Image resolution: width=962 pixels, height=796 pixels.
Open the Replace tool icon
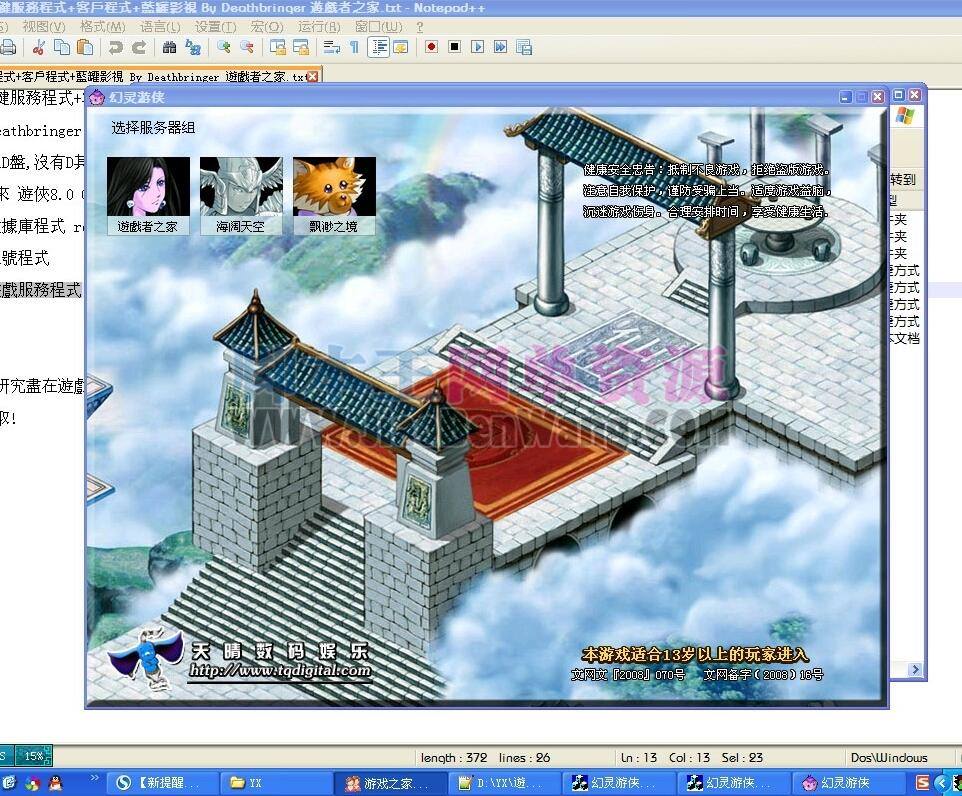tap(193, 47)
